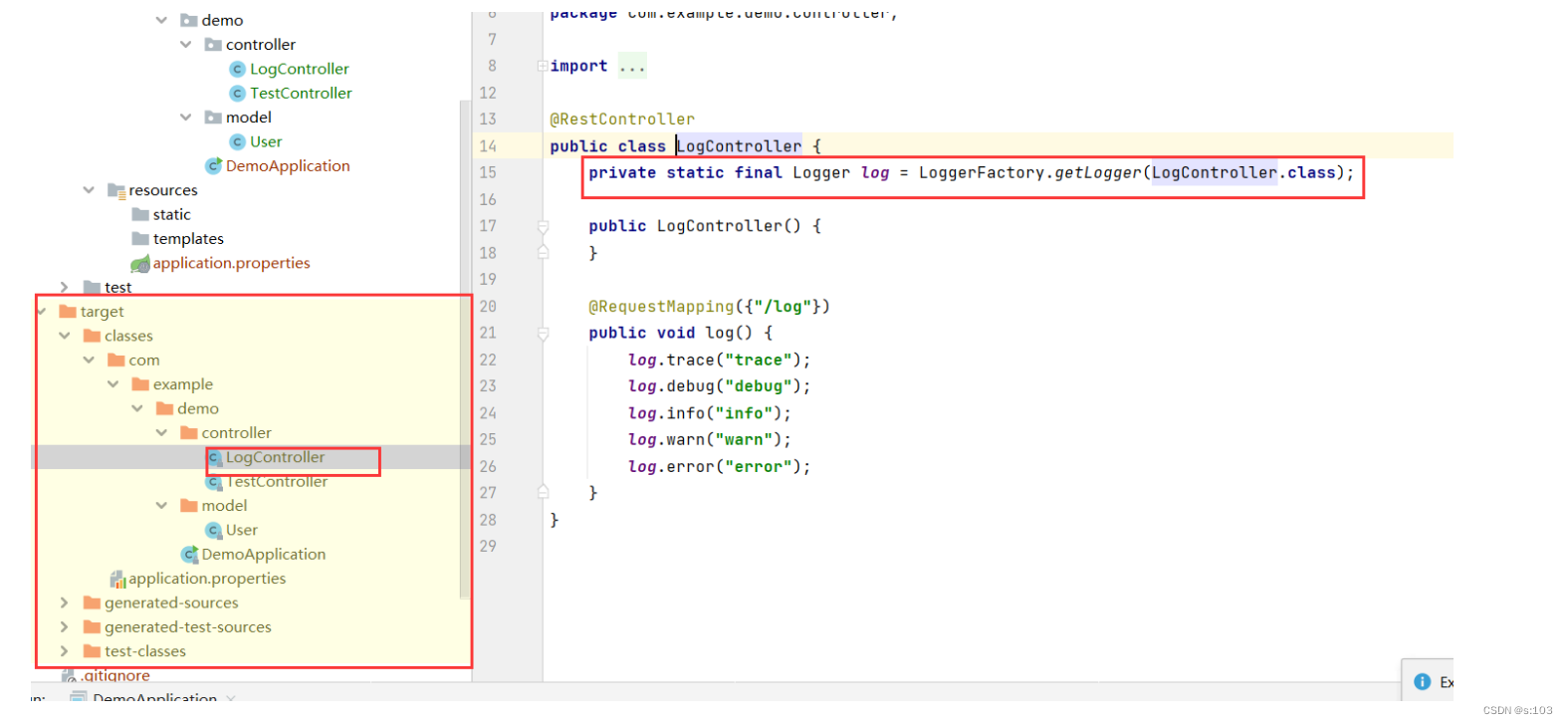Click target application.properties file icon
The width and height of the screenshot is (1568, 724).
tap(117, 579)
